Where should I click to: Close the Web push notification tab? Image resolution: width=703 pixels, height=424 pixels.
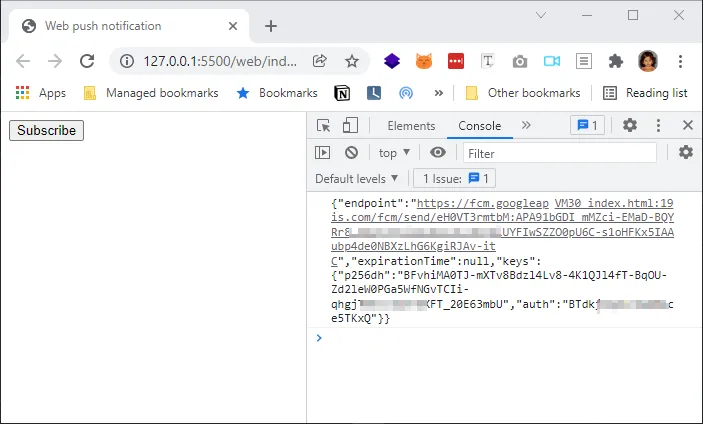[233, 26]
